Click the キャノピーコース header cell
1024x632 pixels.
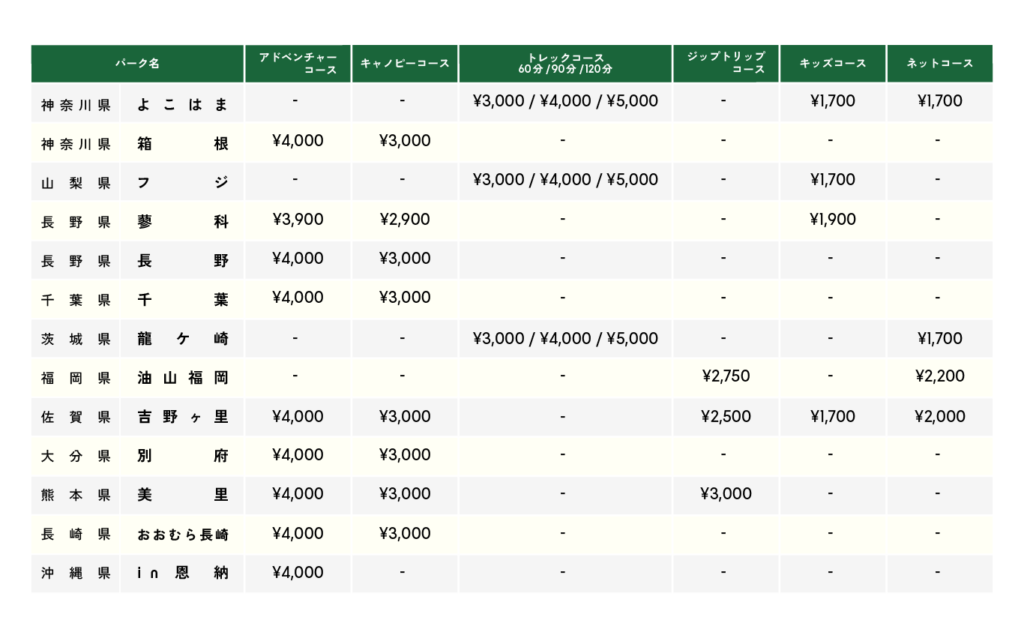pos(405,63)
